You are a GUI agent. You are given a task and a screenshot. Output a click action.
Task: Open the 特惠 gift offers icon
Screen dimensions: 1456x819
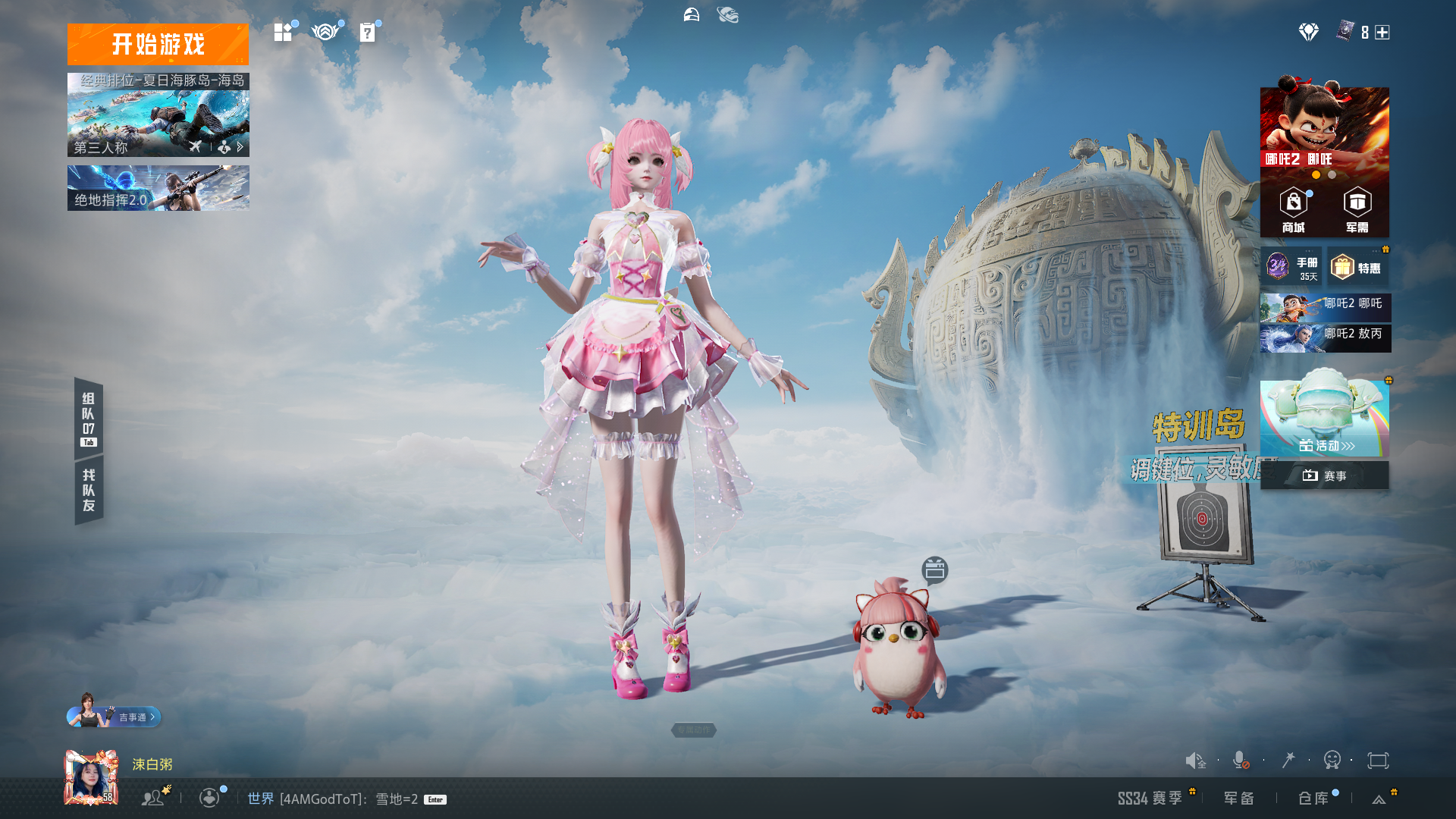[x=1357, y=267]
